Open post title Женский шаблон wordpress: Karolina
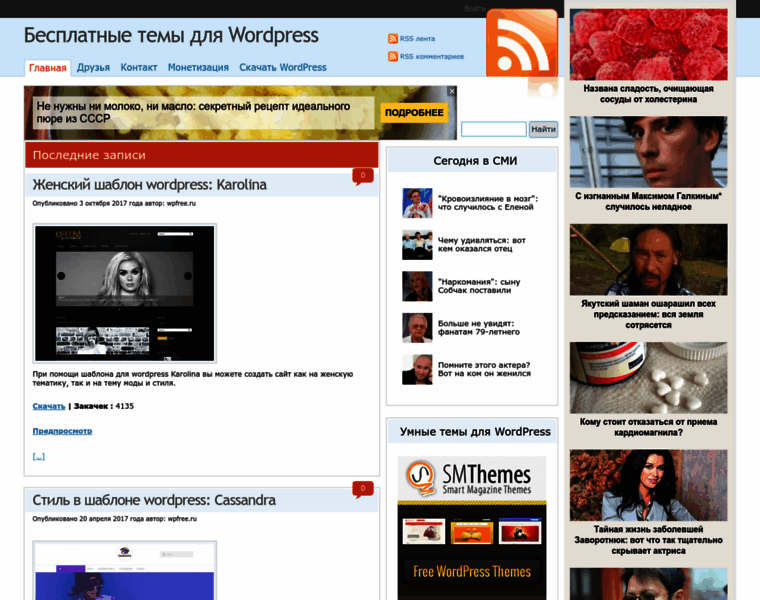This screenshot has width=760, height=600. pos(149,185)
